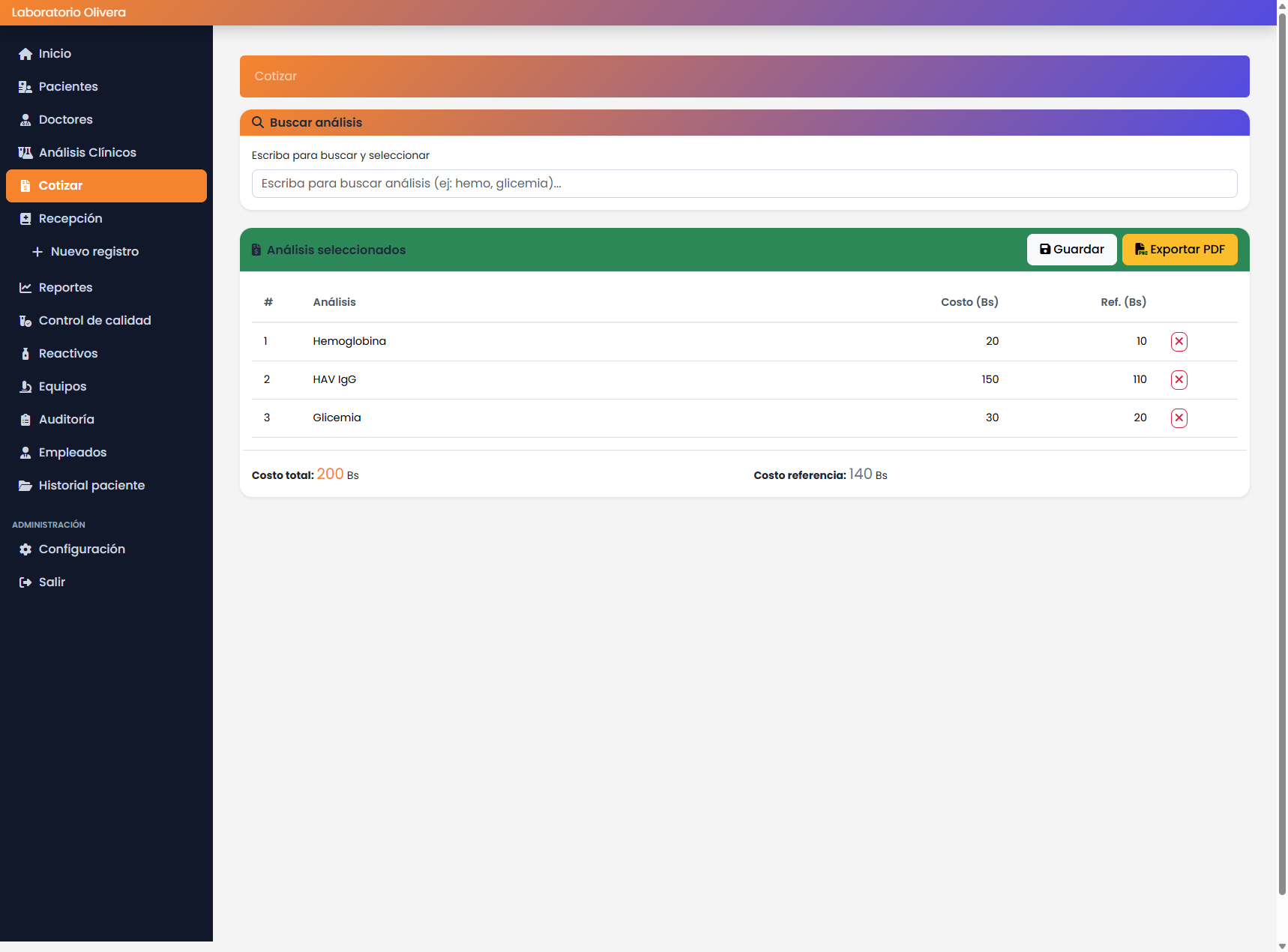Viewport: 1288px width, 952px height.
Task: Go to Control de calidad
Action: (x=94, y=321)
